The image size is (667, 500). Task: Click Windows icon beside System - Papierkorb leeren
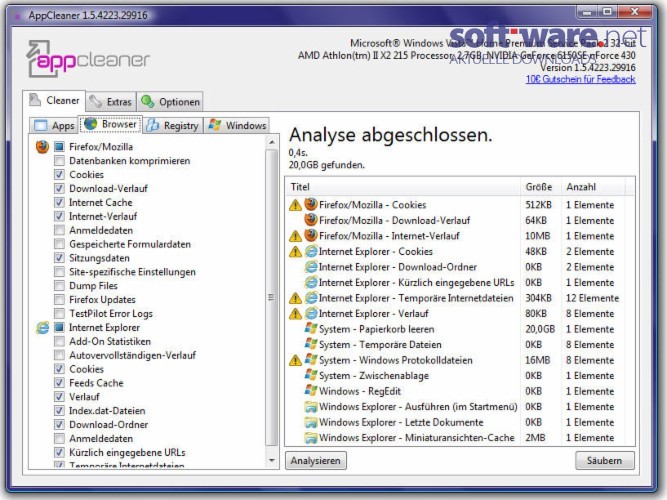[x=311, y=329]
